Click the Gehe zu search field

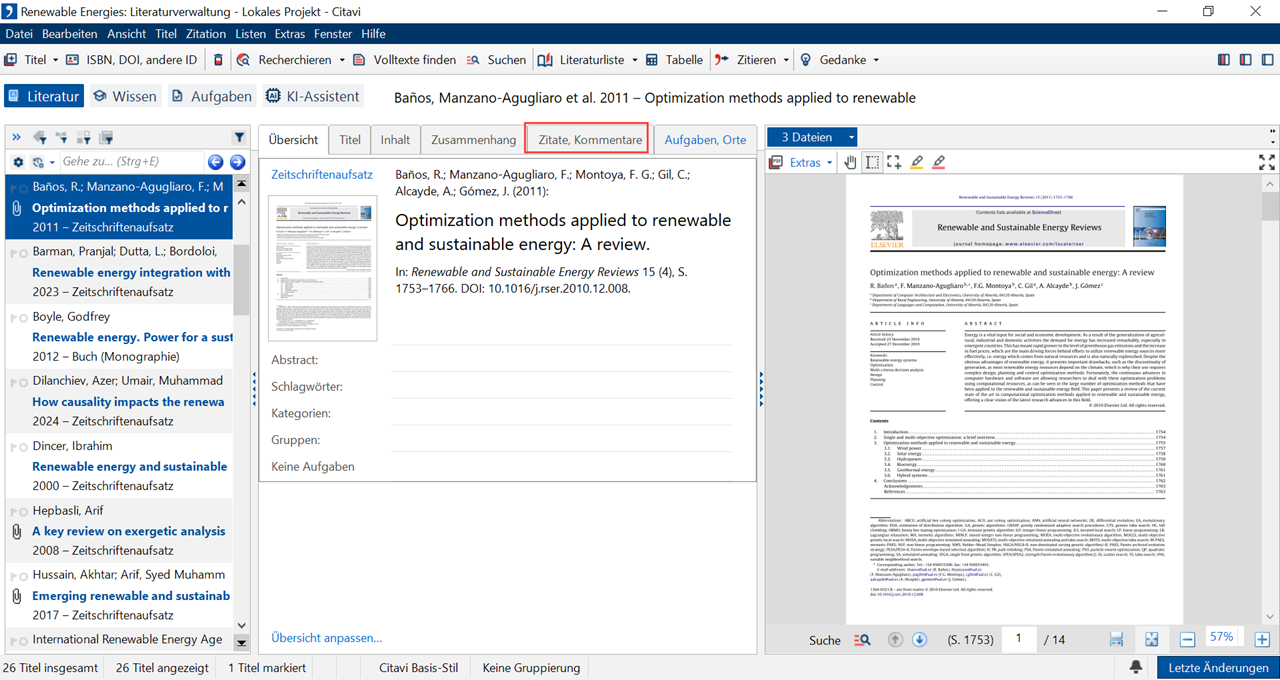(x=130, y=162)
